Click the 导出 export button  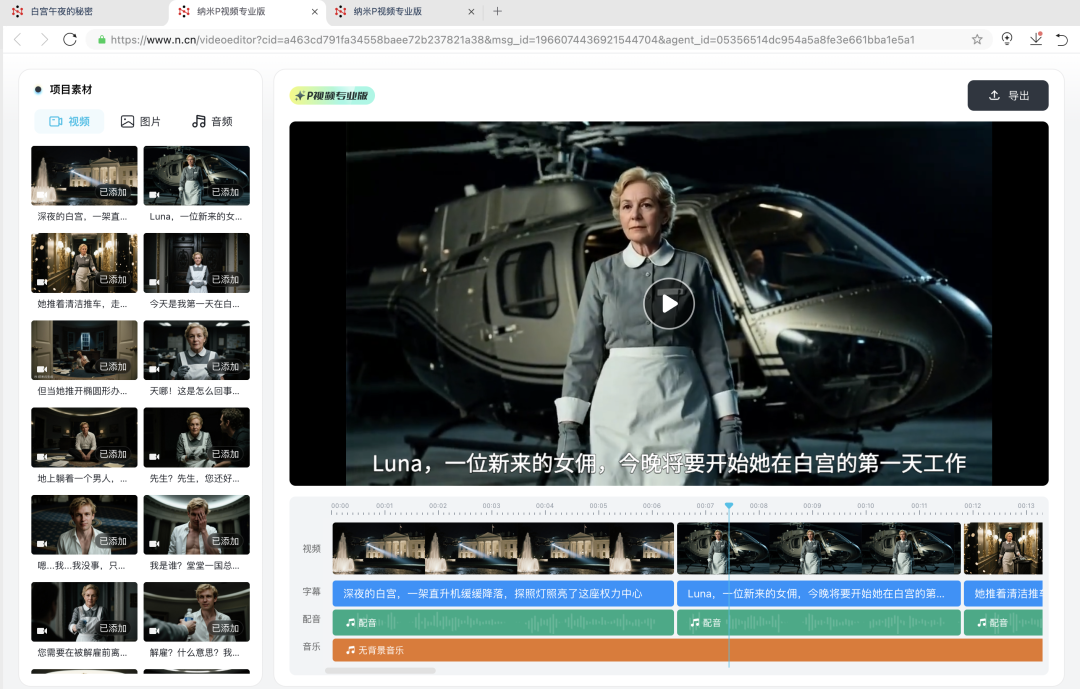[1008, 95]
